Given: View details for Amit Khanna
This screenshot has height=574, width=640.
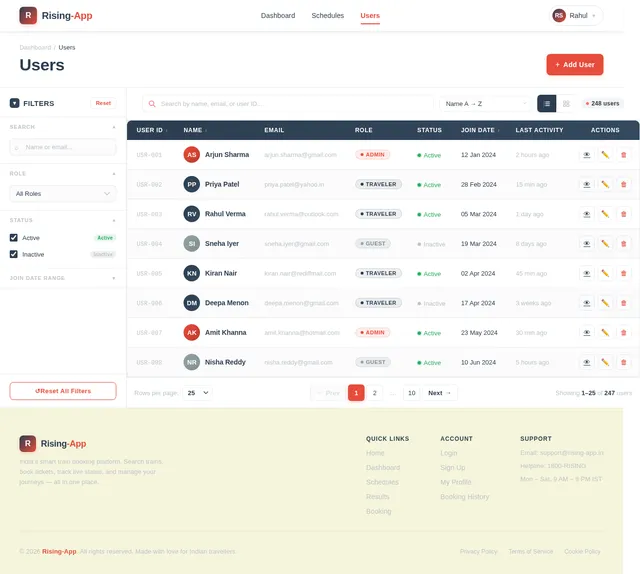Looking at the screenshot, I should point(587,333).
